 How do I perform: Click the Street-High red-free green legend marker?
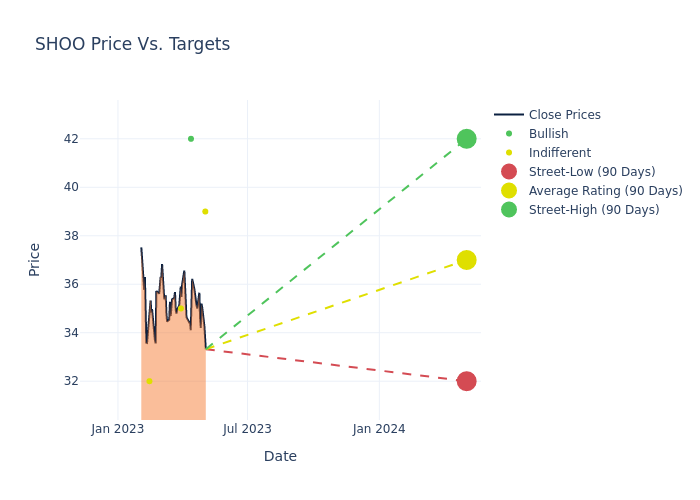[509, 210]
